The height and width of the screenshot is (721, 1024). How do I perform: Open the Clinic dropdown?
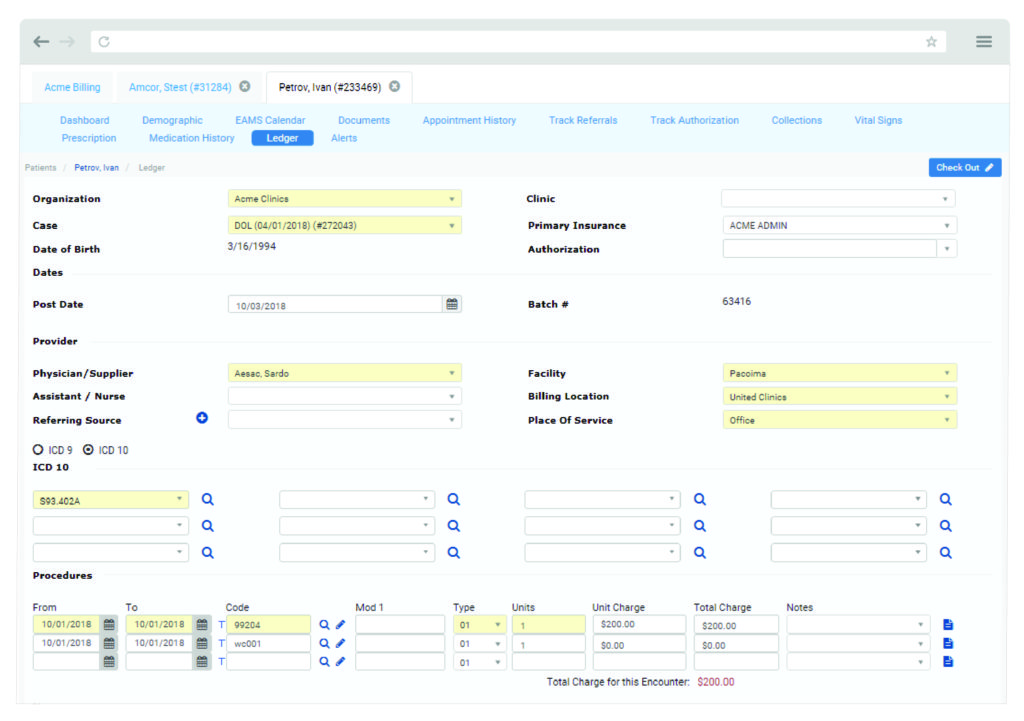pyautogui.click(x=839, y=199)
